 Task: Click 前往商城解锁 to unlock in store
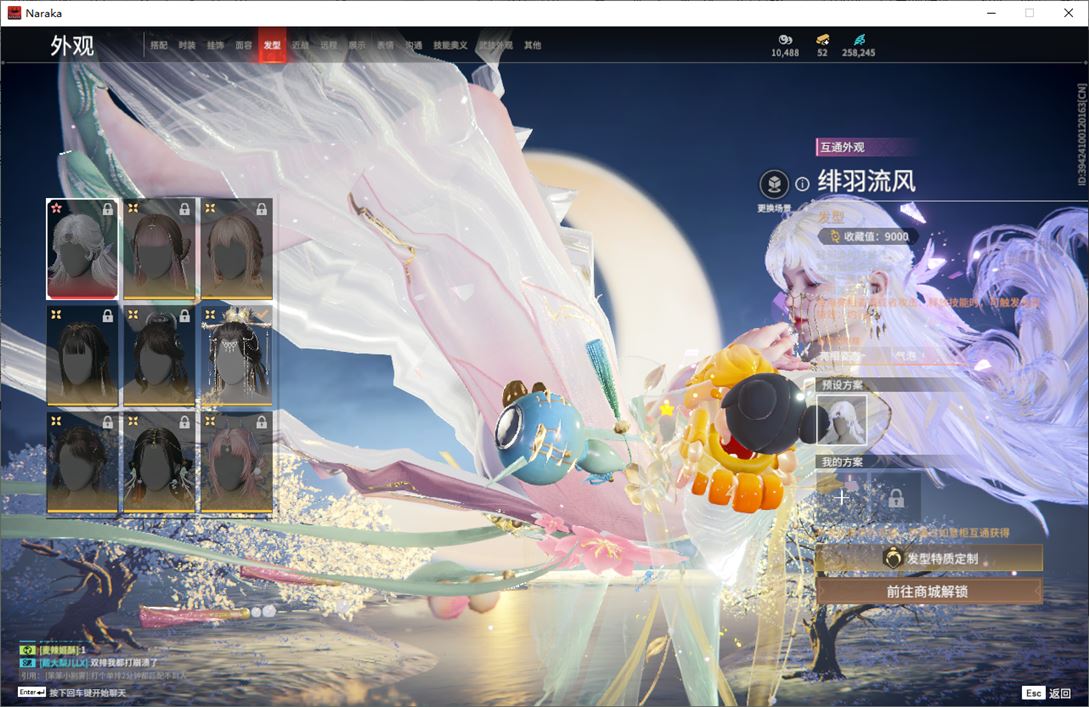point(929,591)
